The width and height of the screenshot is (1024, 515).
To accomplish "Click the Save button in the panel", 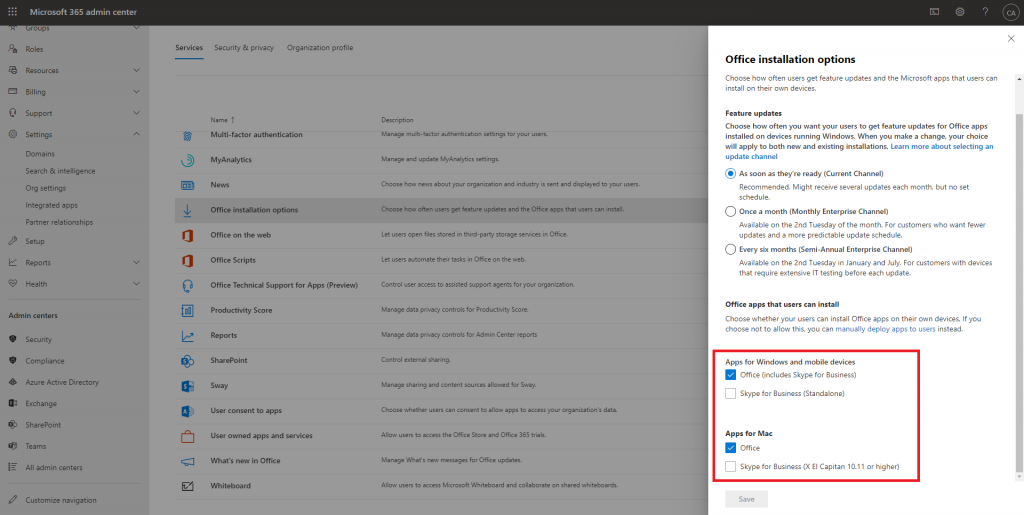I will (x=746, y=499).
